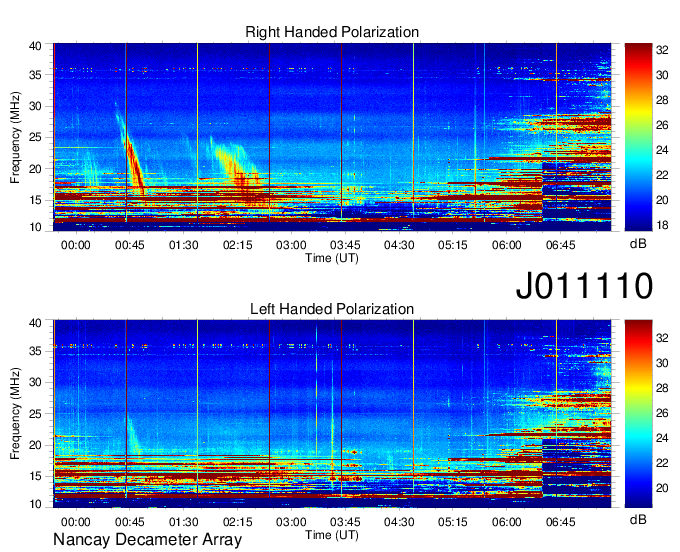
Task: Click the 25 MHz tick of Left Handed plot
Action: 35,414
